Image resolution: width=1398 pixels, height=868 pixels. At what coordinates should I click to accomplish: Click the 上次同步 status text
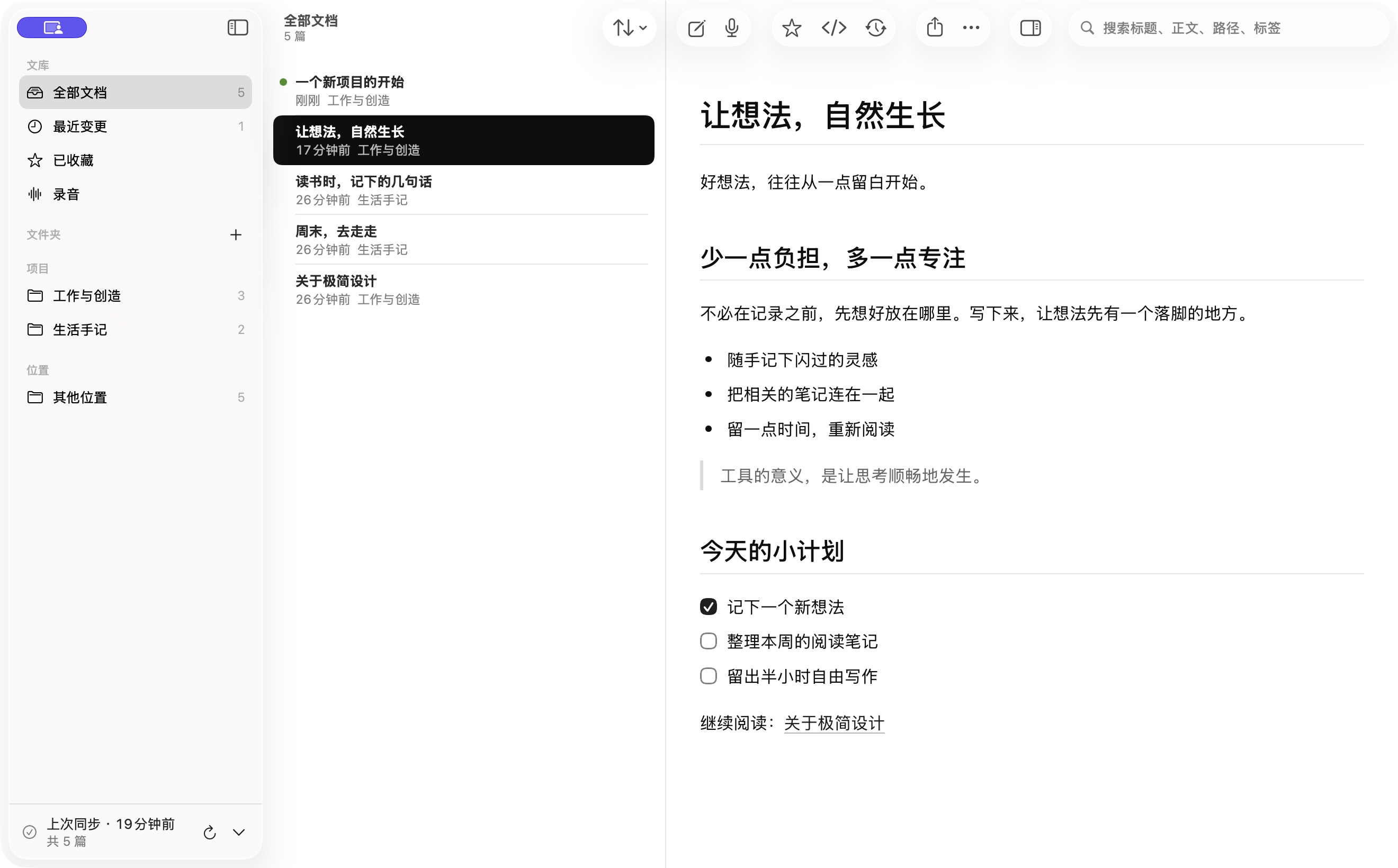pos(110,825)
